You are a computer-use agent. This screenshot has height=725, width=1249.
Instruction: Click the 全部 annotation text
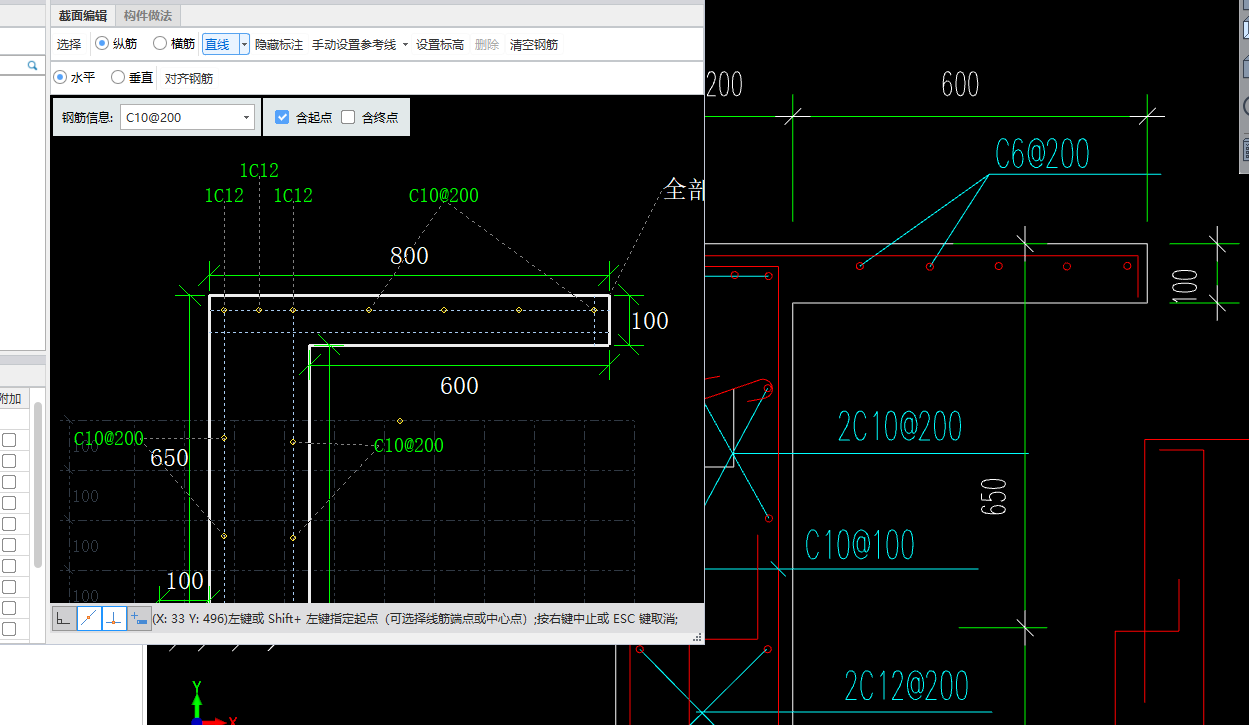[x=684, y=190]
